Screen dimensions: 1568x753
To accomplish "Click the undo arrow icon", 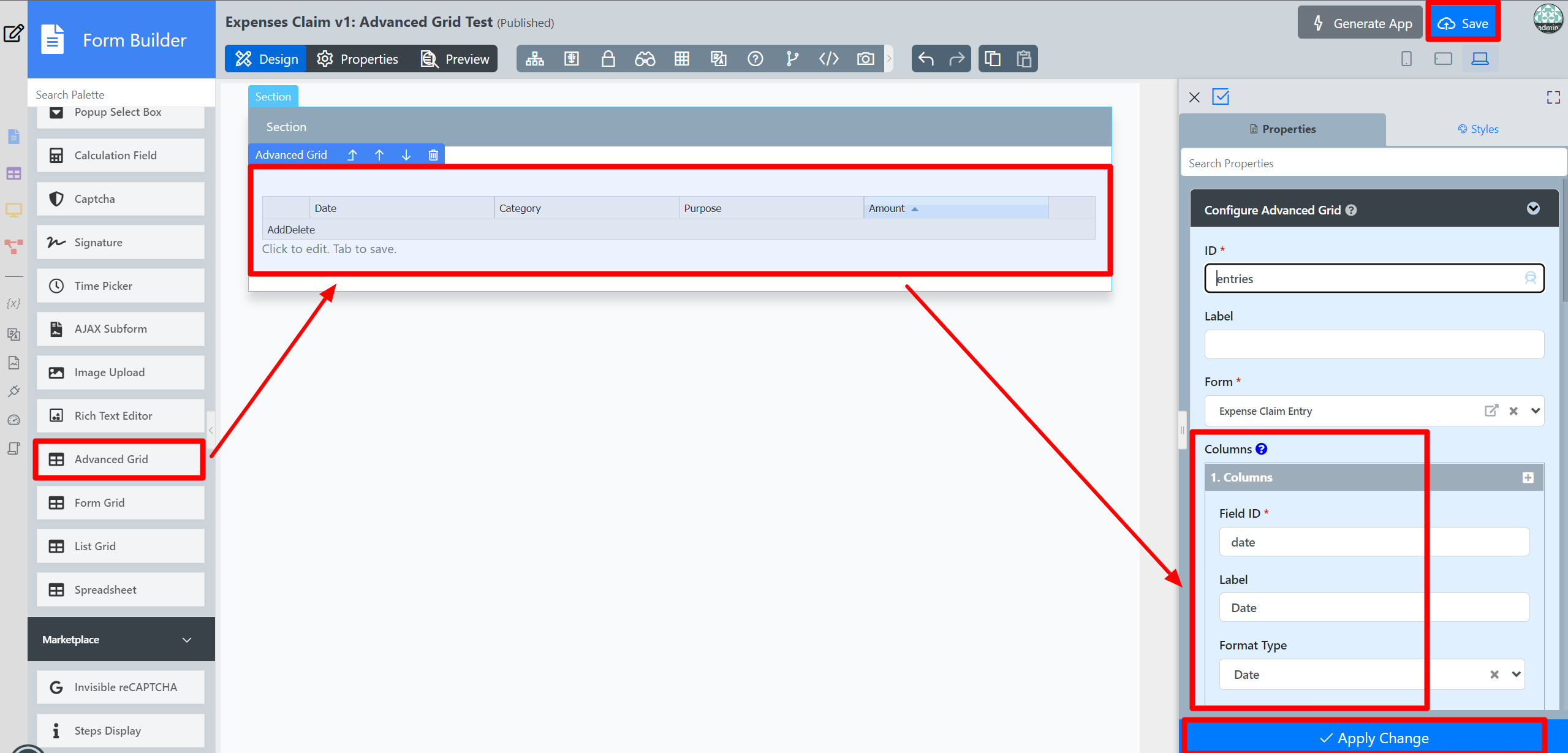I will pyautogui.click(x=926, y=59).
